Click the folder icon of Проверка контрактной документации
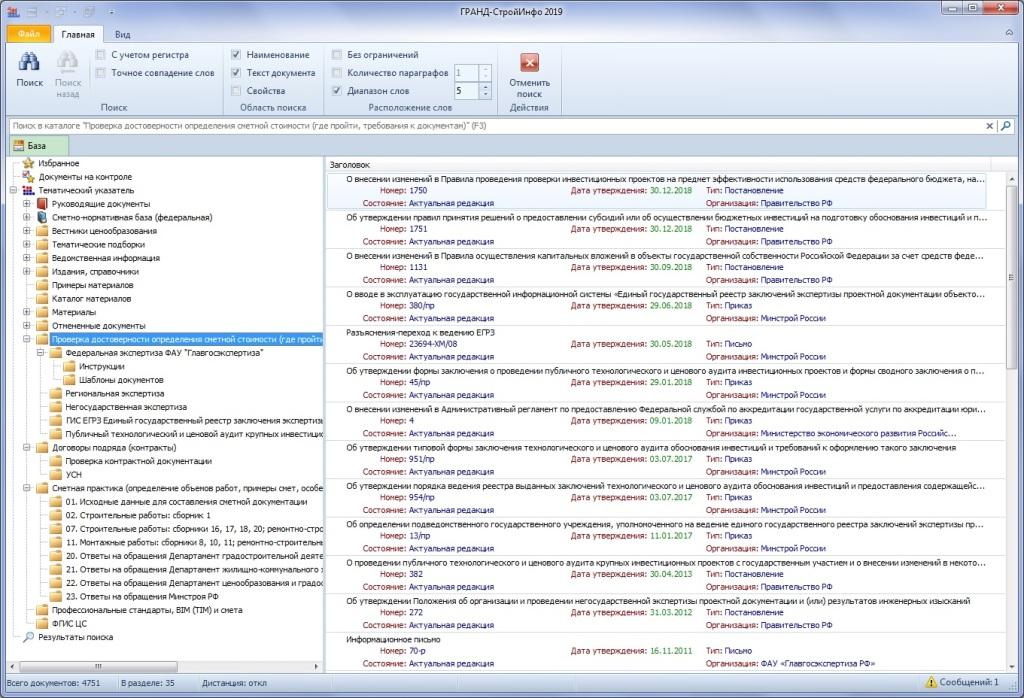 pyautogui.click(x=56, y=461)
